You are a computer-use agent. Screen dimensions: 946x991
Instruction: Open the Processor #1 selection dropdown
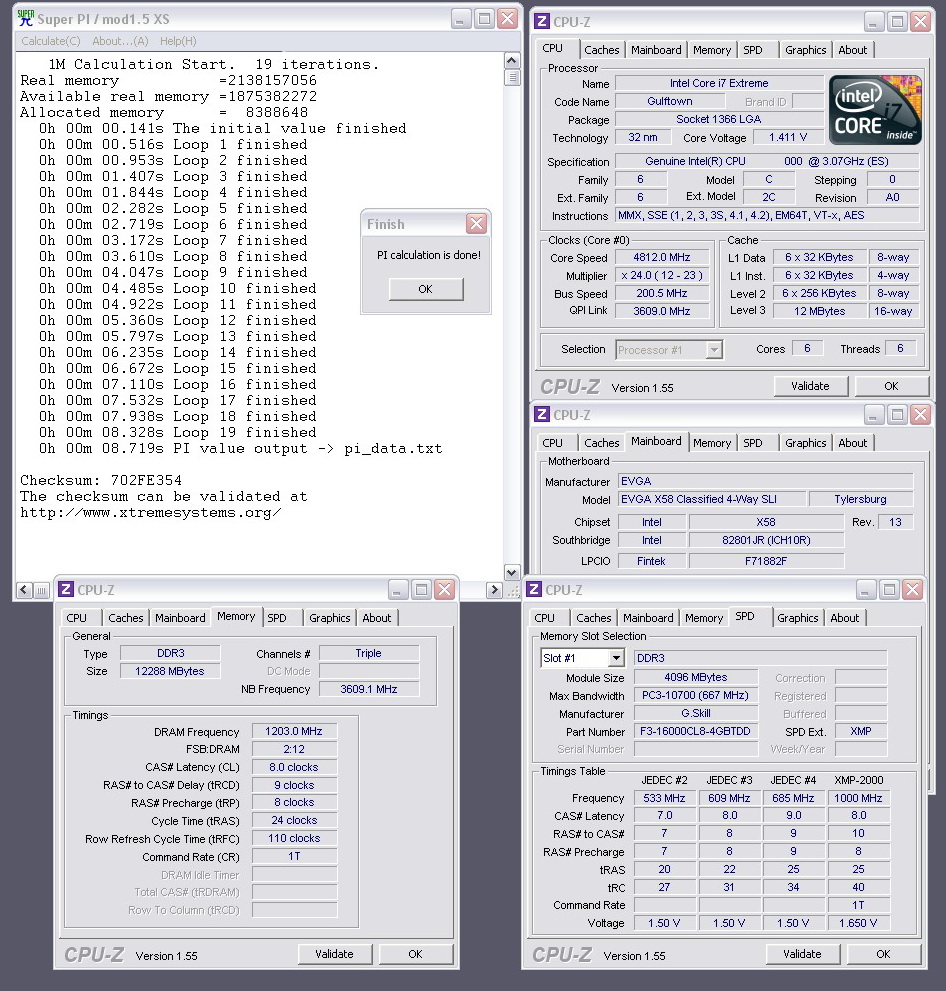pyautogui.click(x=714, y=350)
